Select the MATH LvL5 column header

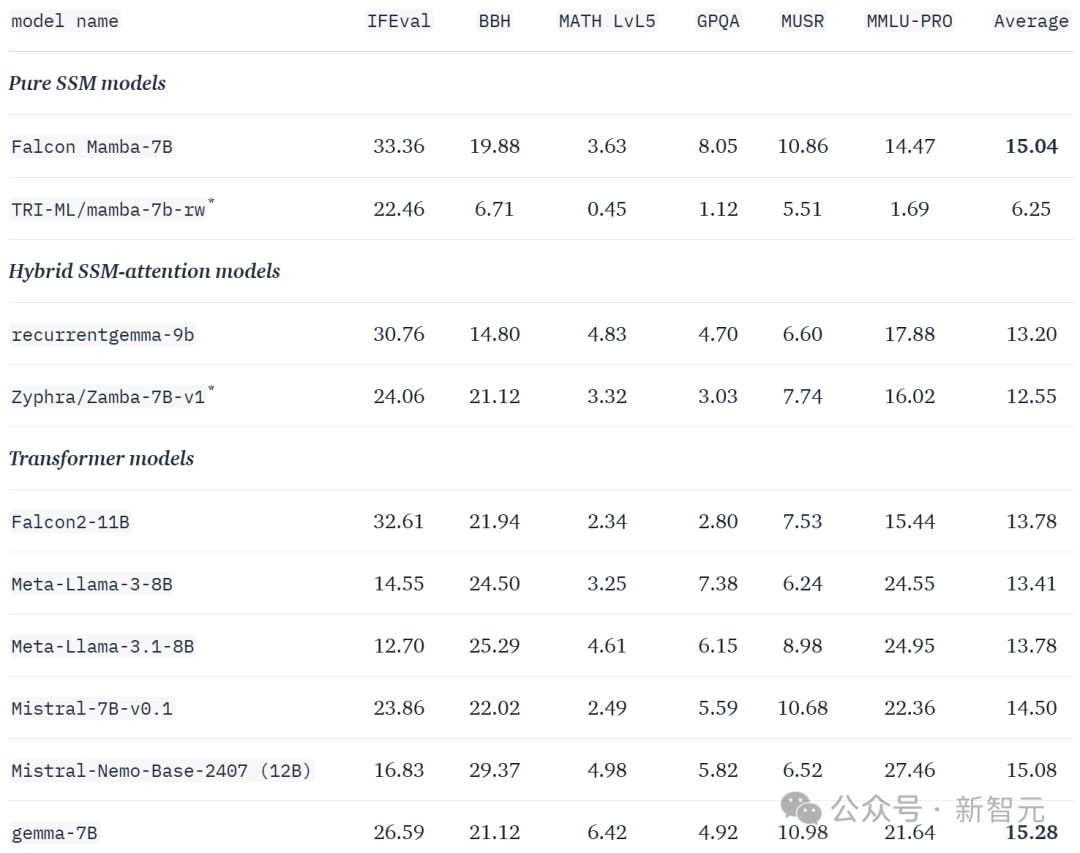607,21
